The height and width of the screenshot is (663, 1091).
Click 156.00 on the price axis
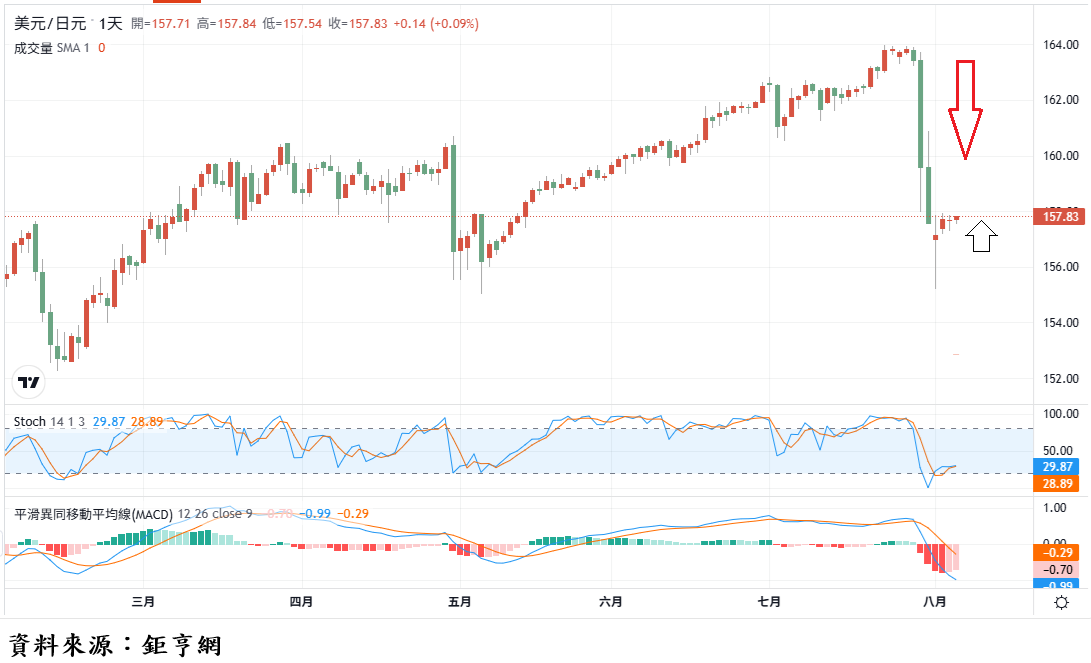click(1060, 266)
